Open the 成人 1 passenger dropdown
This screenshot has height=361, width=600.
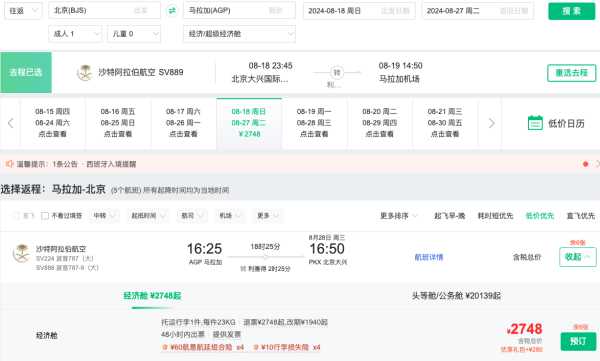75,34
